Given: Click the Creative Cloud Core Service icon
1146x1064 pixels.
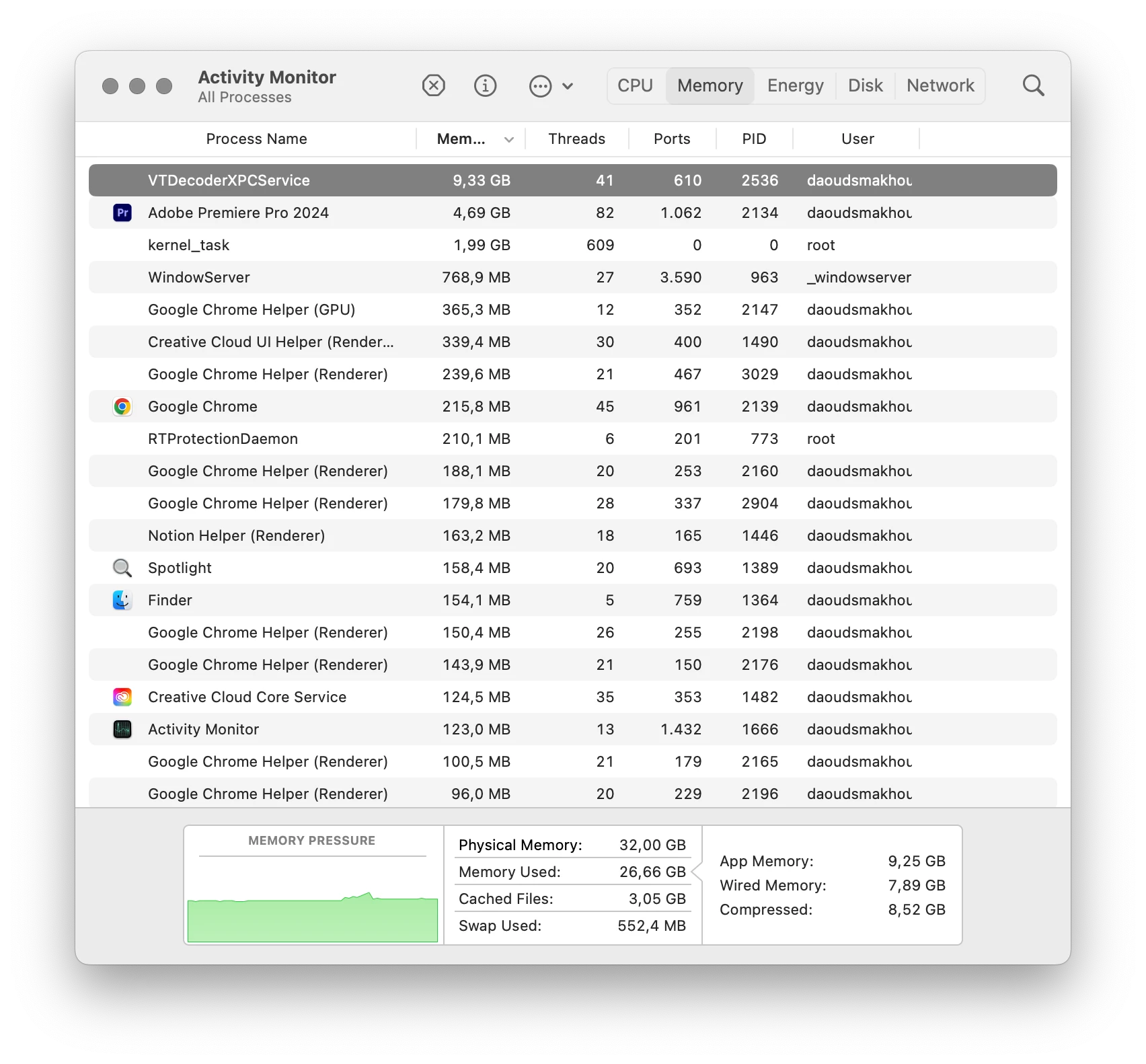Looking at the screenshot, I should pos(122,697).
